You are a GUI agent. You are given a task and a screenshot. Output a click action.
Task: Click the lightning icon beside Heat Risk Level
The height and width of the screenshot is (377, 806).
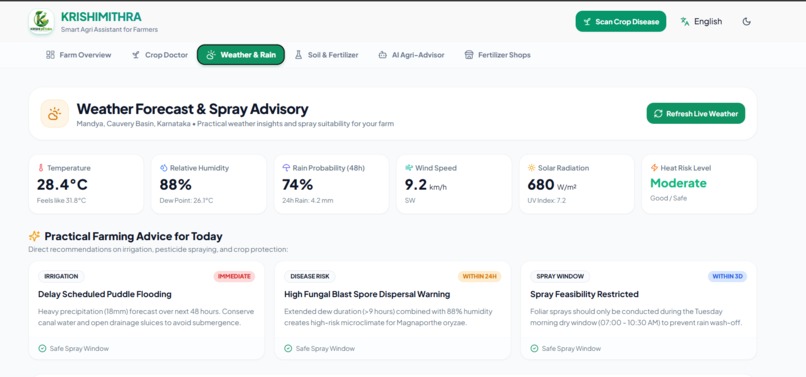(654, 168)
